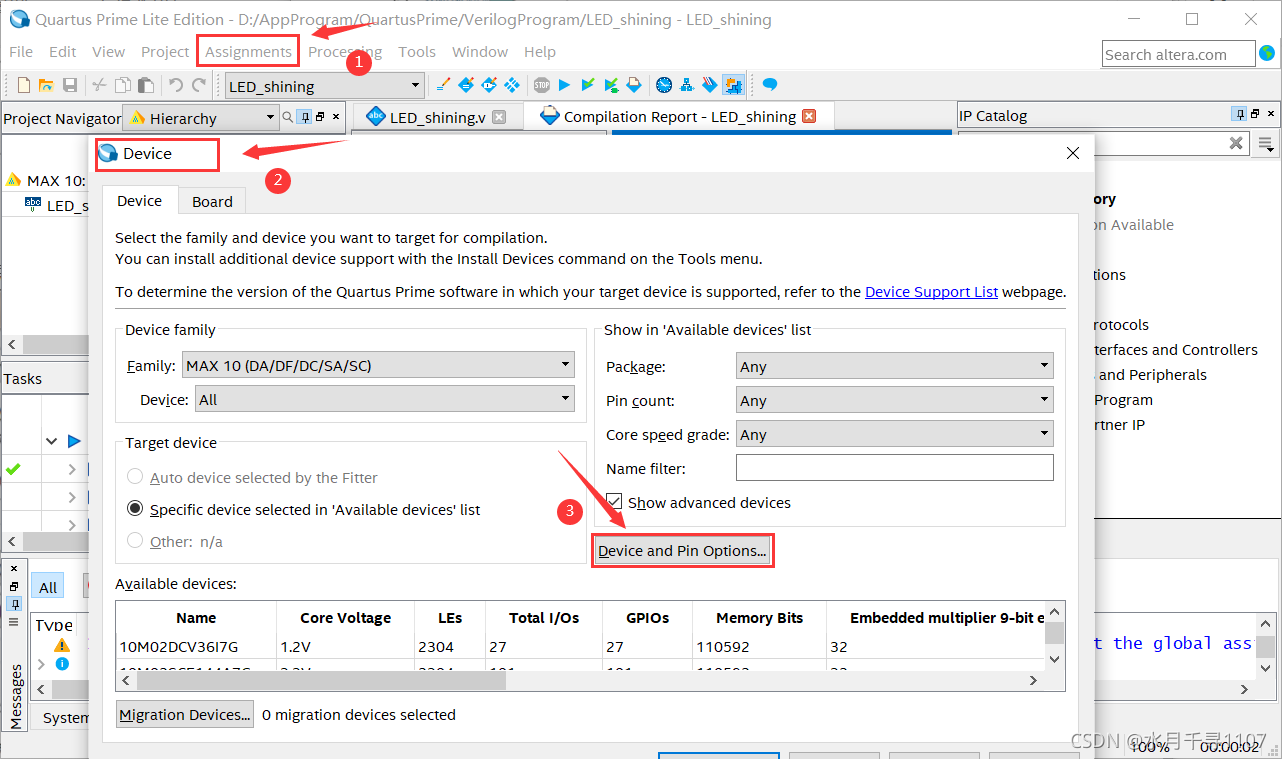Float the Messages panel using the window icon
1282x759 pixels.
coord(13,586)
